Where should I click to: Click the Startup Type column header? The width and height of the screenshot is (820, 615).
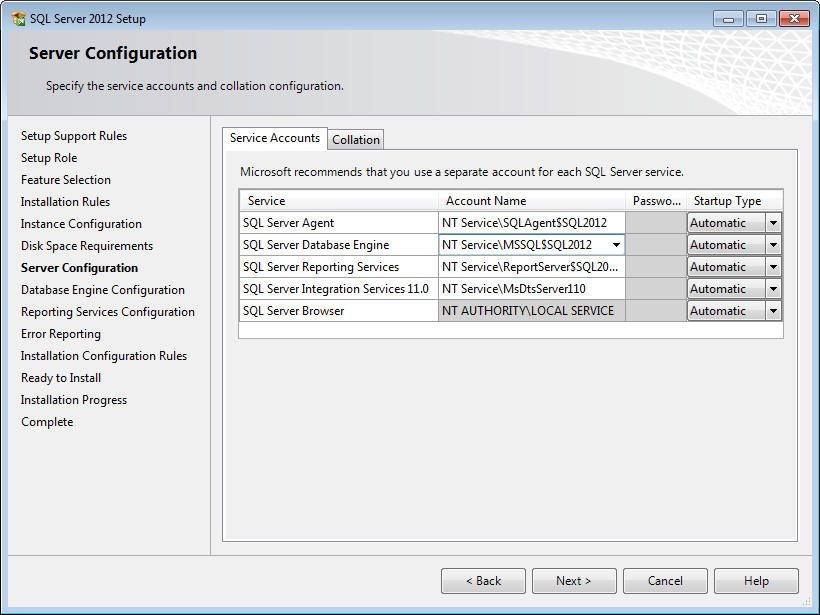[735, 201]
